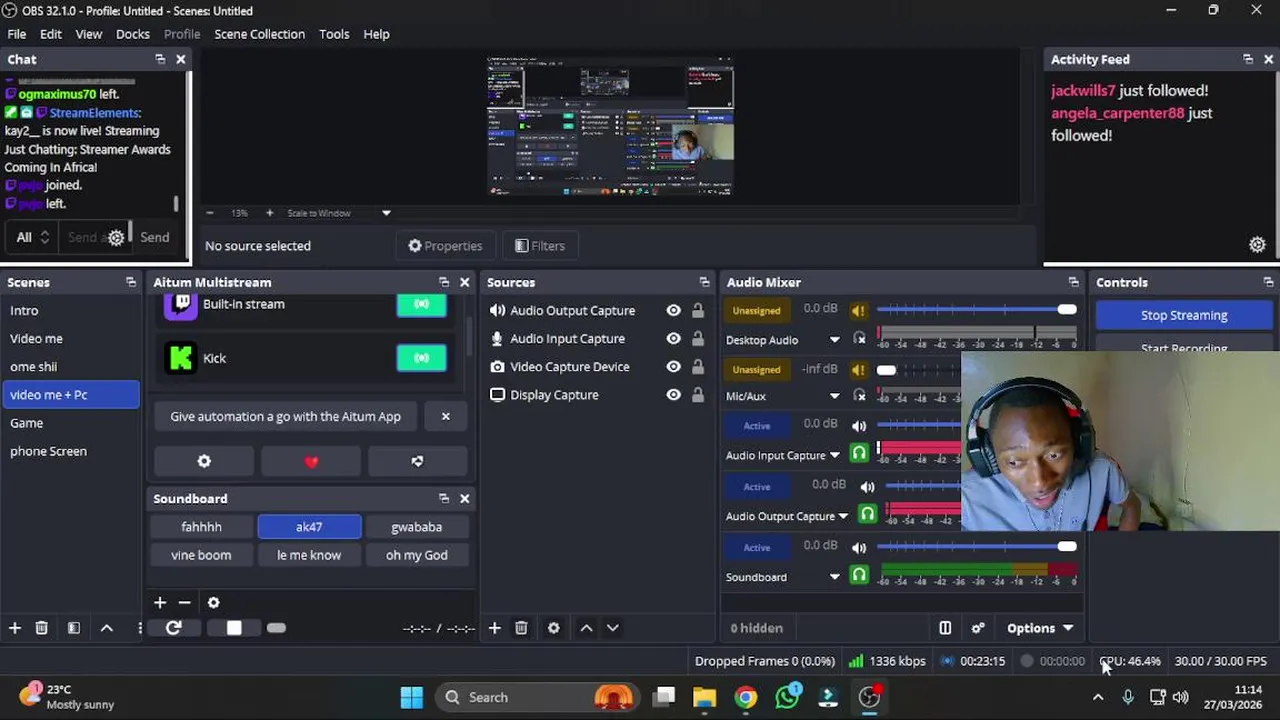Add a sound with plus icon in Soundboard
Viewport: 1280px width, 720px height.
160,603
